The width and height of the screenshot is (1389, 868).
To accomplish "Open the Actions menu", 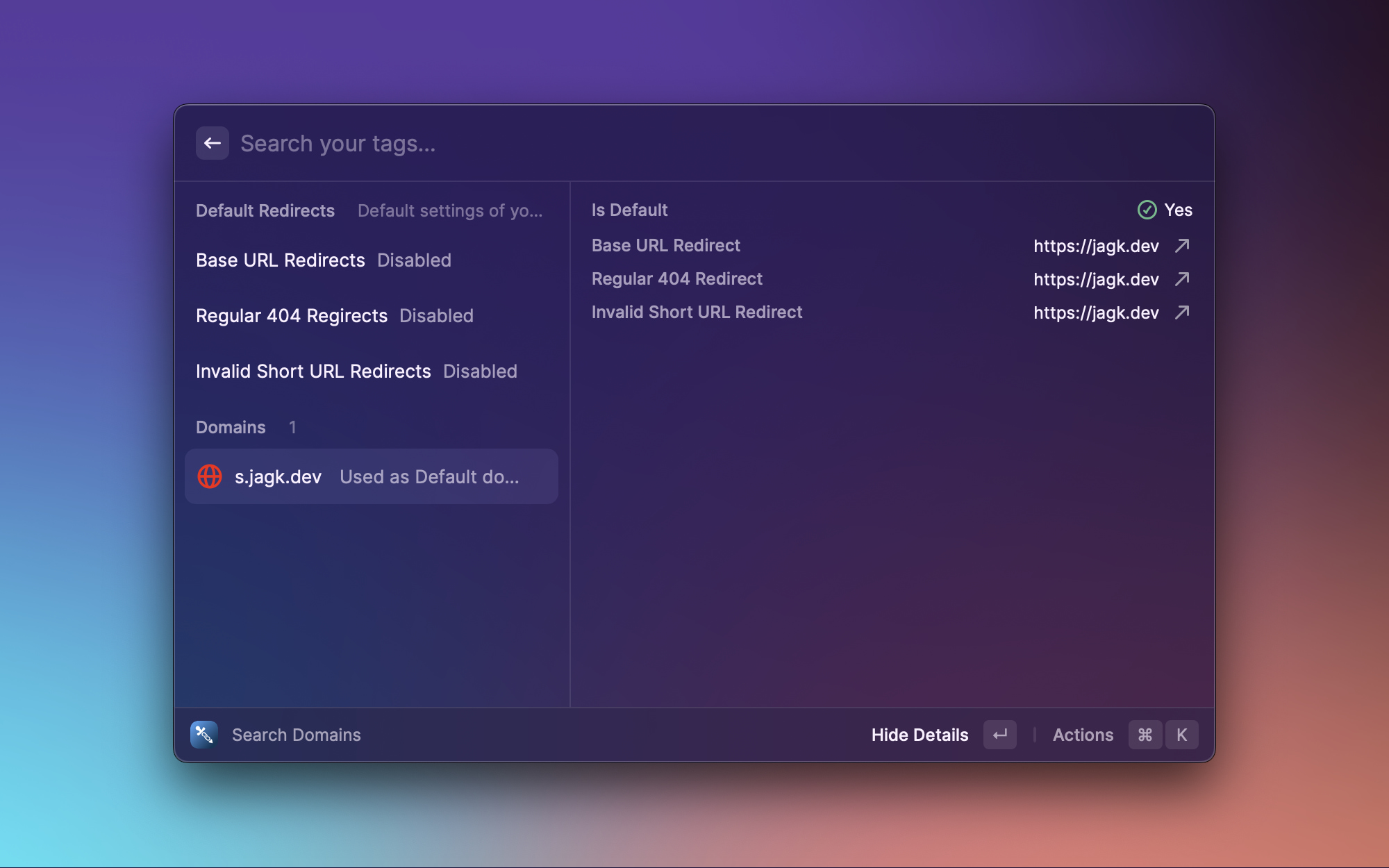I will (x=1083, y=735).
